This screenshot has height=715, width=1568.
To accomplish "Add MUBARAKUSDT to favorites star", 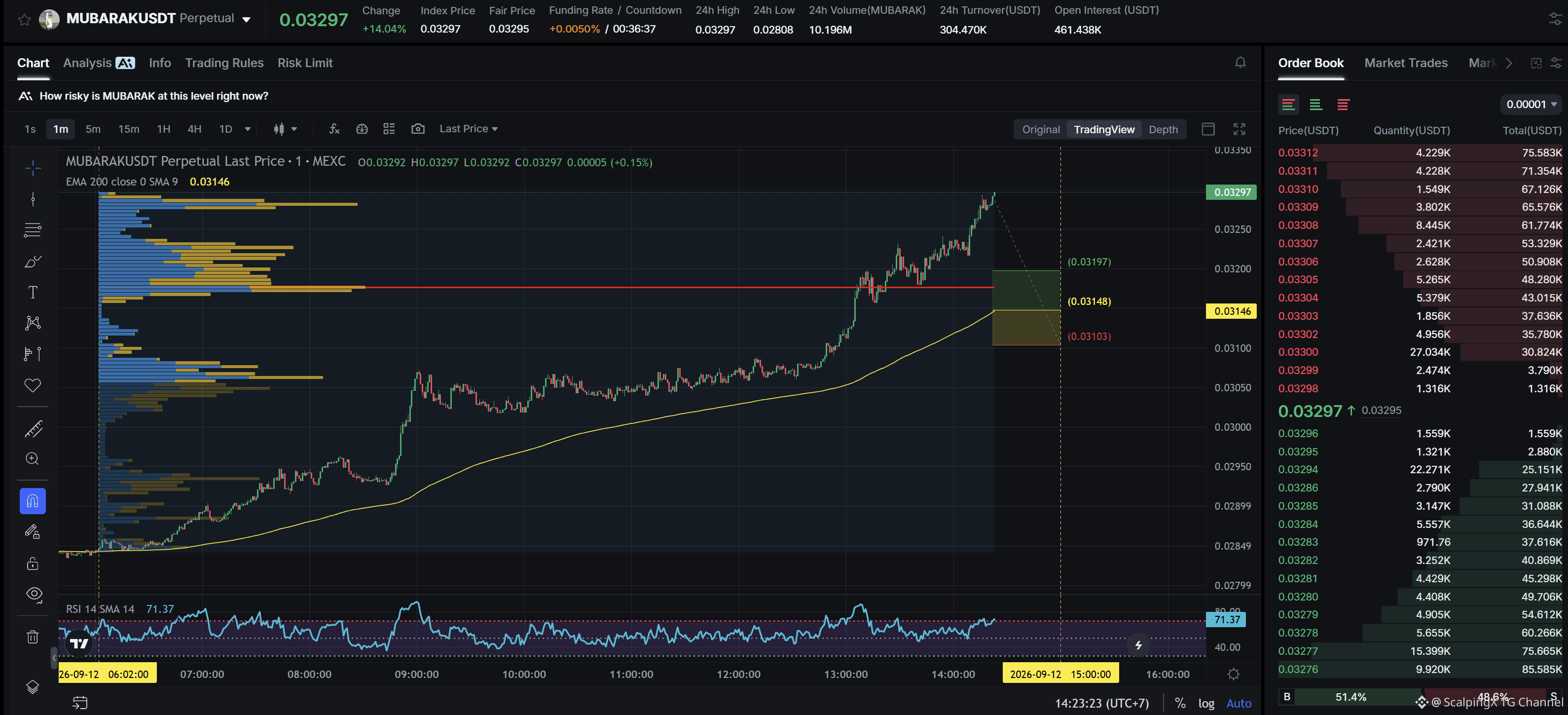I will click(24, 19).
